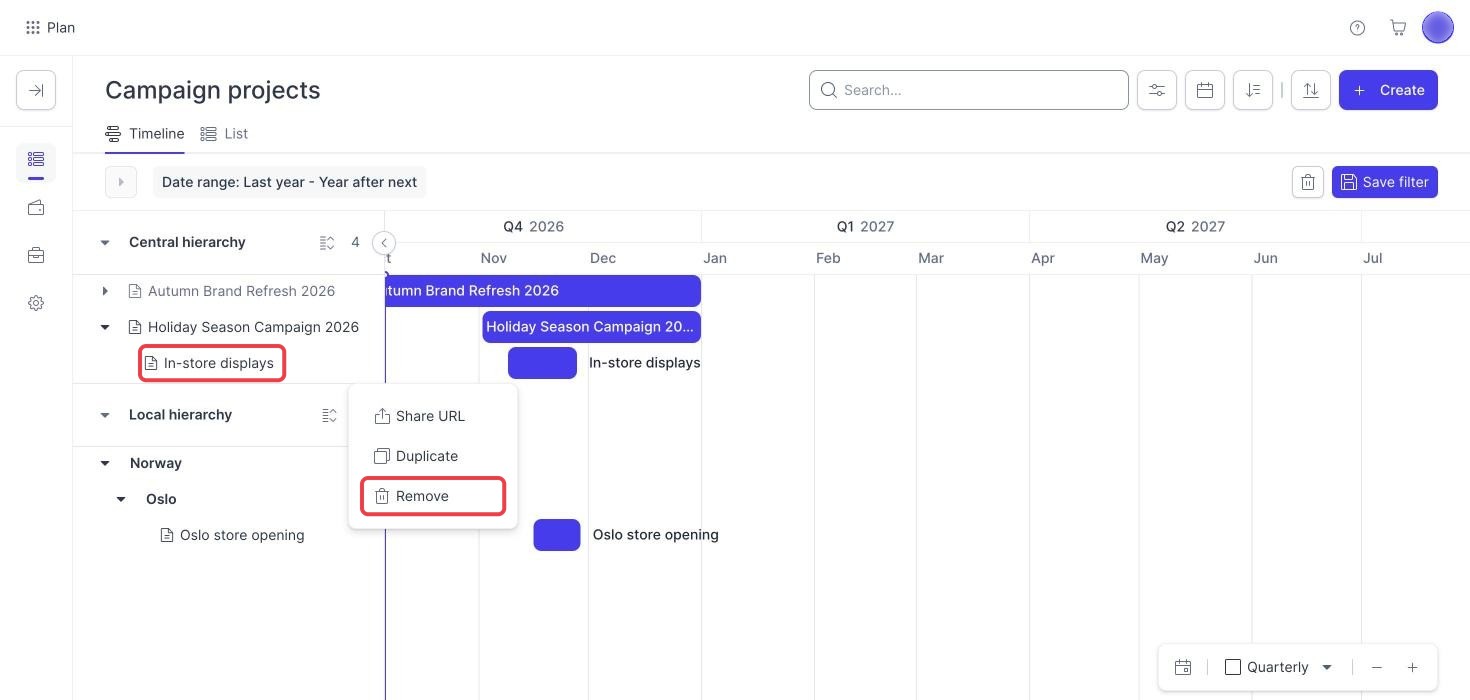Image resolution: width=1470 pixels, height=700 pixels.
Task: Click the In-store displays timeline label
Action: (644, 363)
